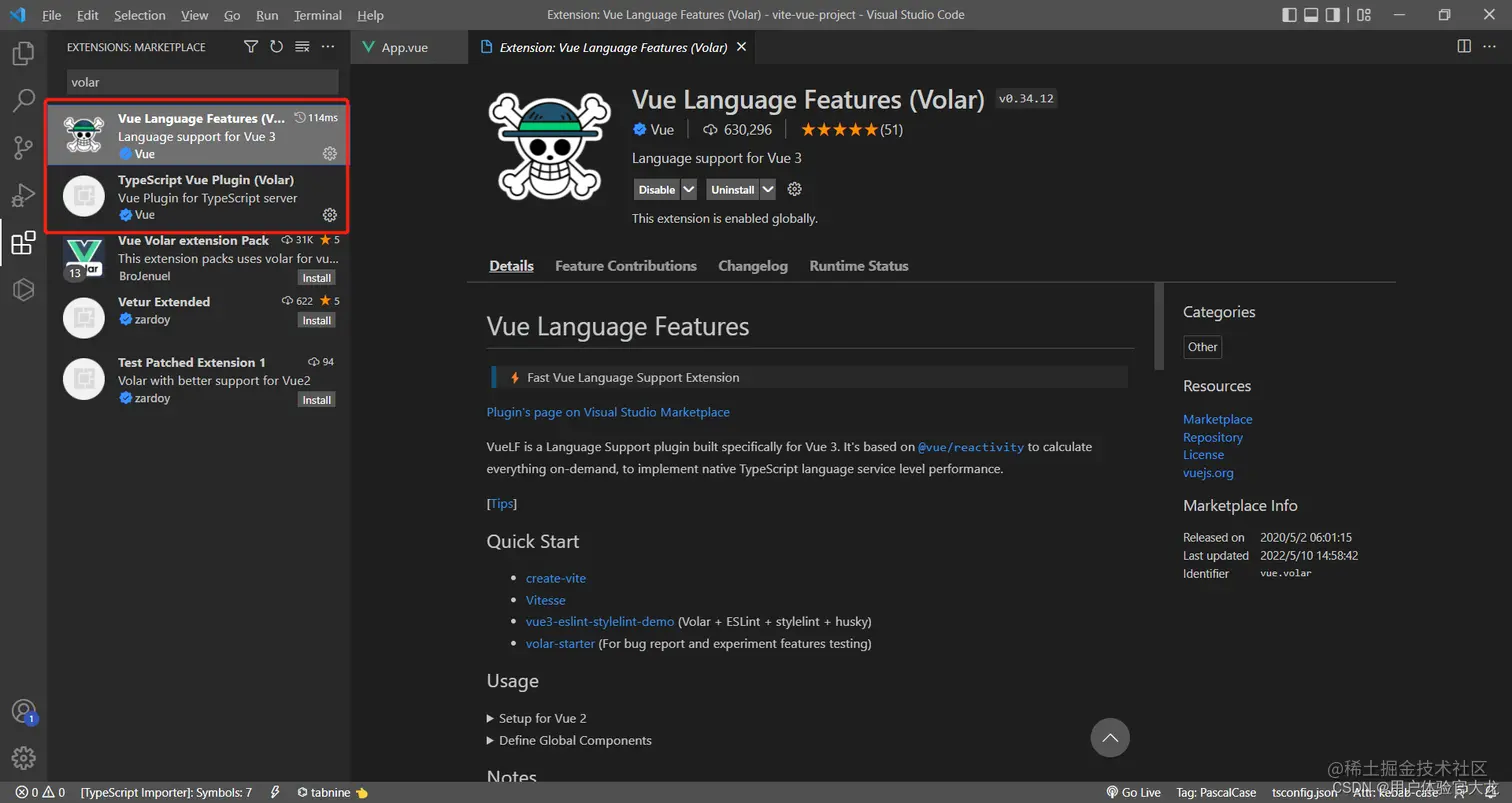This screenshot has height=803, width=1512.
Task: Click the Disable button
Action: coord(657,189)
